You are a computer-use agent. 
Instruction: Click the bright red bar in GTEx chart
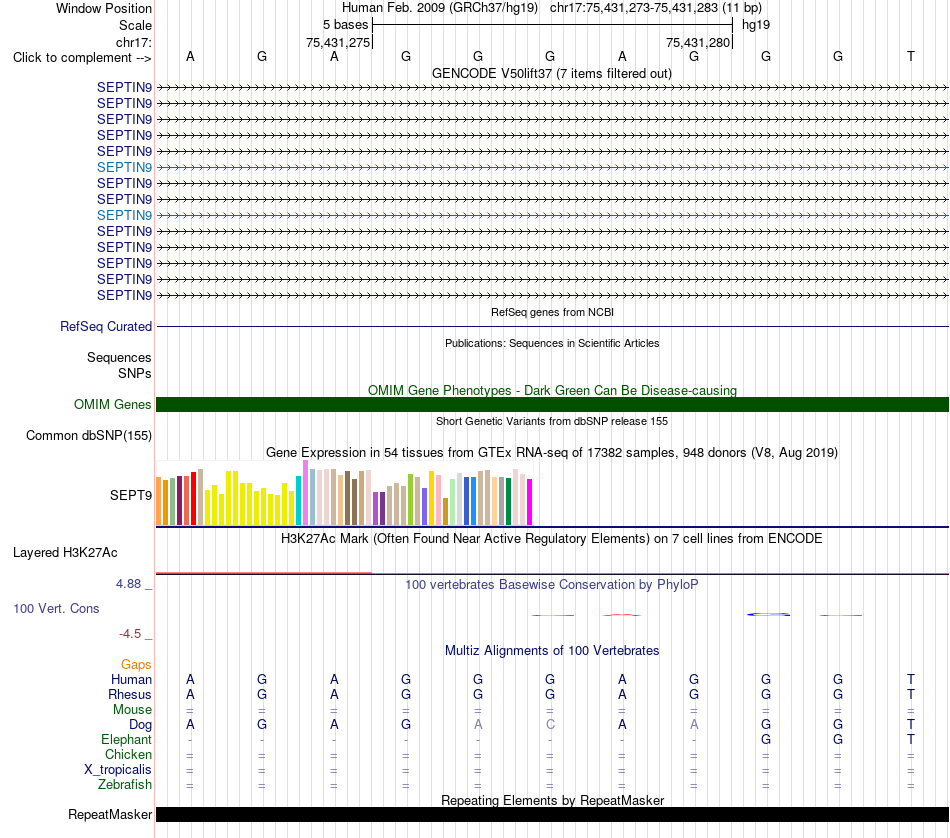point(193,498)
